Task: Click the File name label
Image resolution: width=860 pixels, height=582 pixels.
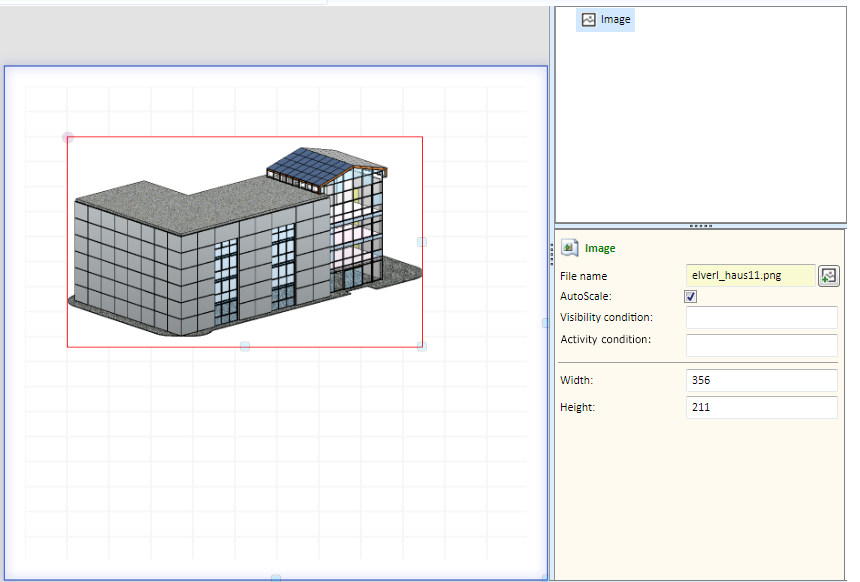Action: tap(584, 276)
